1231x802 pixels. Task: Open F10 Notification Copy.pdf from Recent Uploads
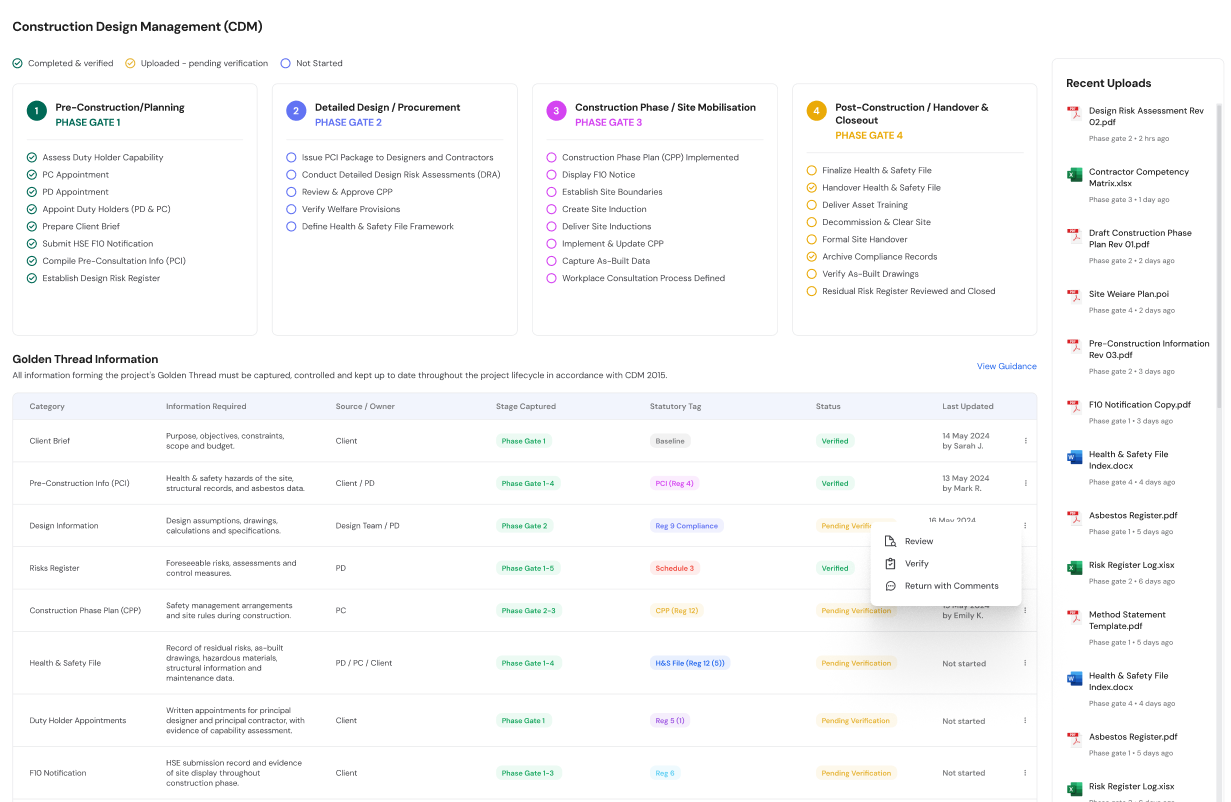point(1140,405)
